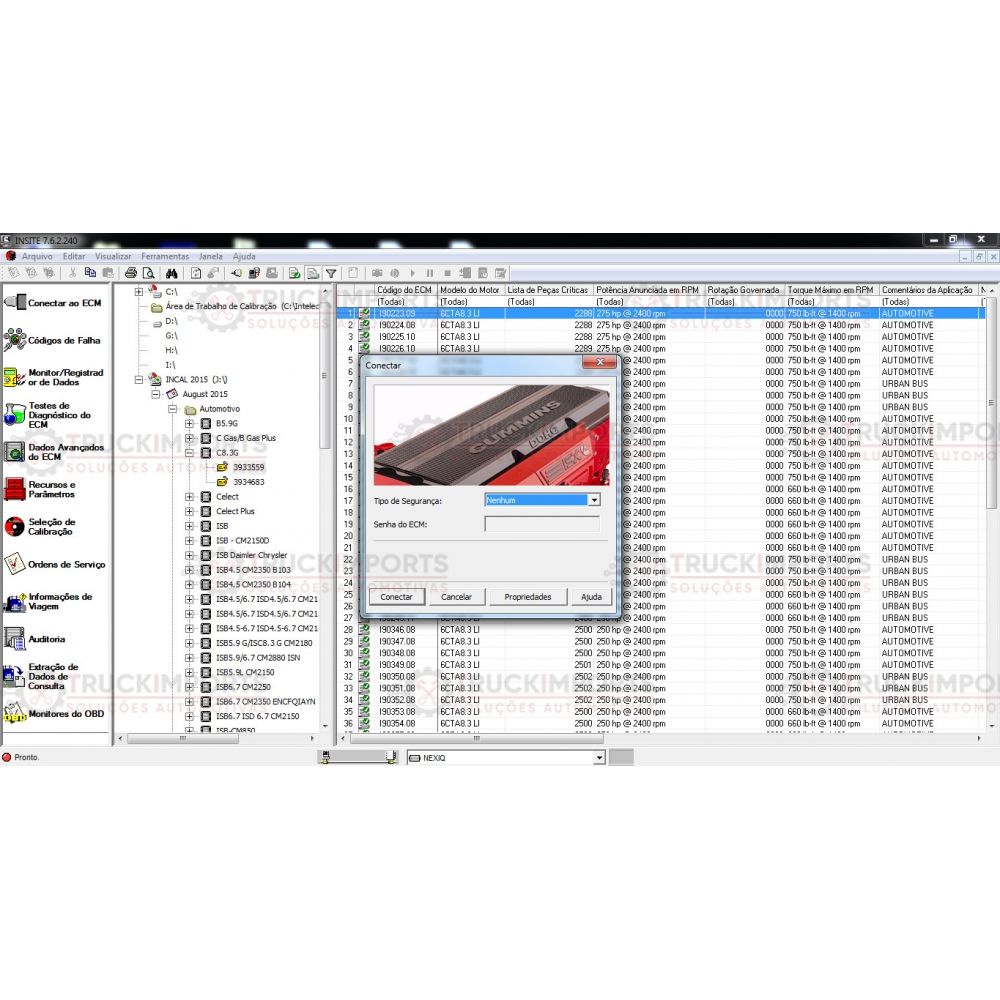Toggle the filter funnel toolbar button
The image size is (1000, 1000).
[x=331, y=273]
